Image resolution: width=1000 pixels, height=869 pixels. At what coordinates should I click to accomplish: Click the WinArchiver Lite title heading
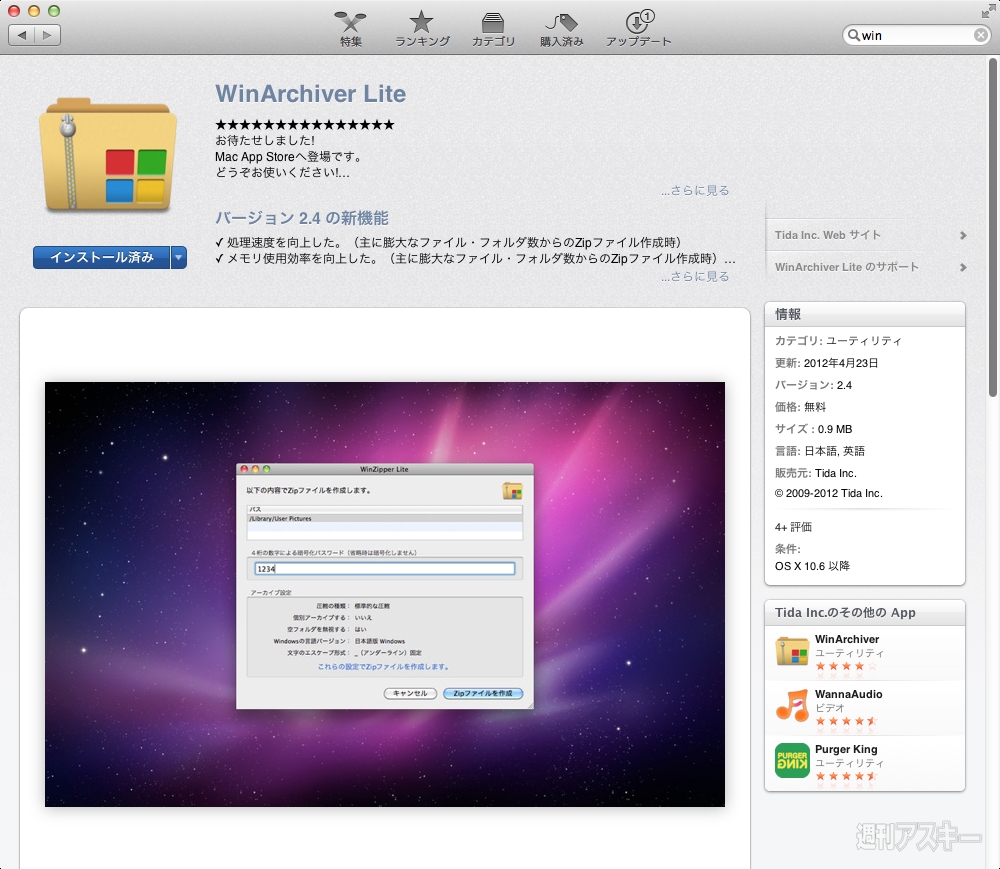tap(311, 94)
